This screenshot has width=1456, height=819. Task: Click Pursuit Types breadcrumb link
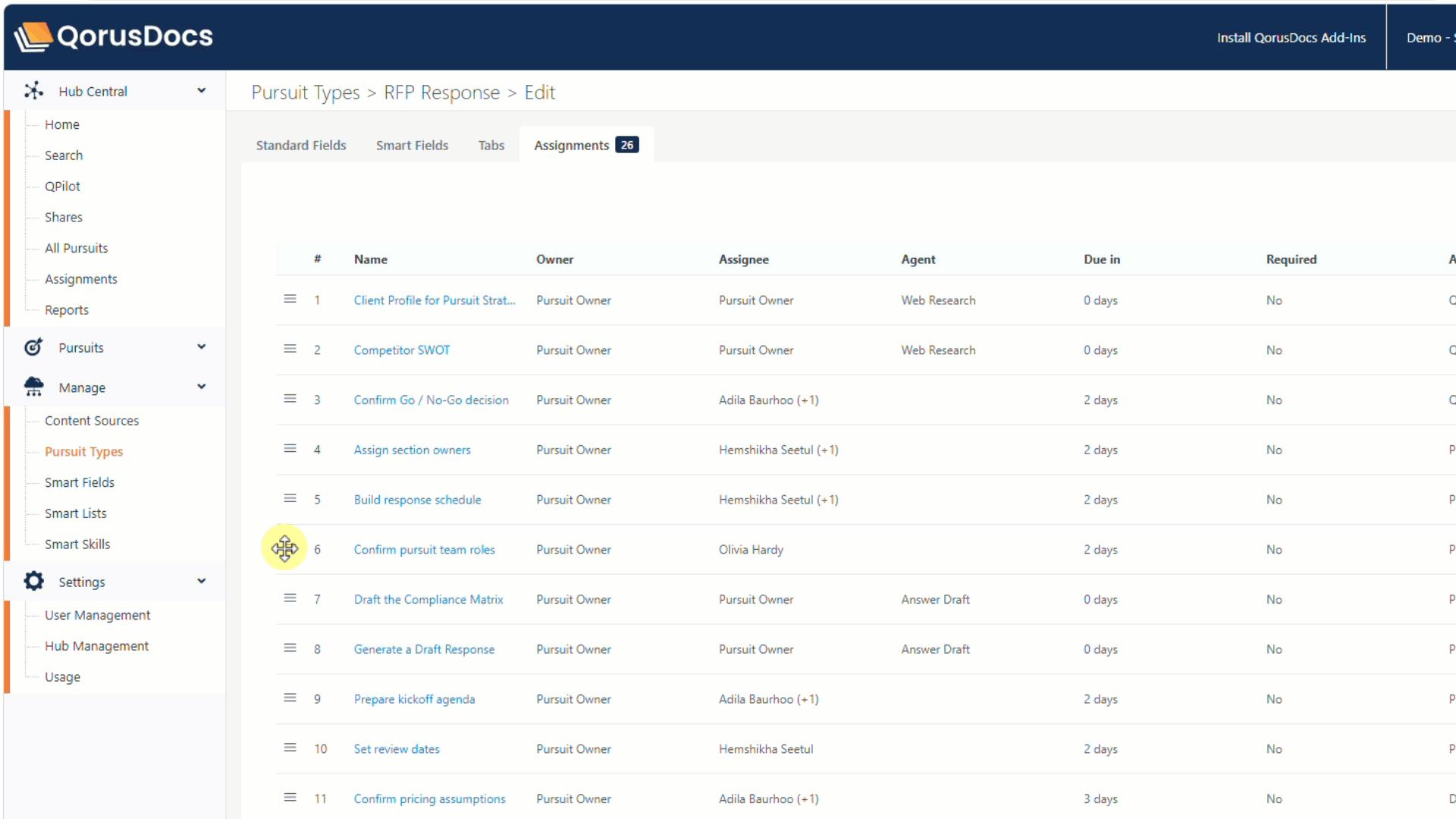pyautogui.click(x=306, y=93)
